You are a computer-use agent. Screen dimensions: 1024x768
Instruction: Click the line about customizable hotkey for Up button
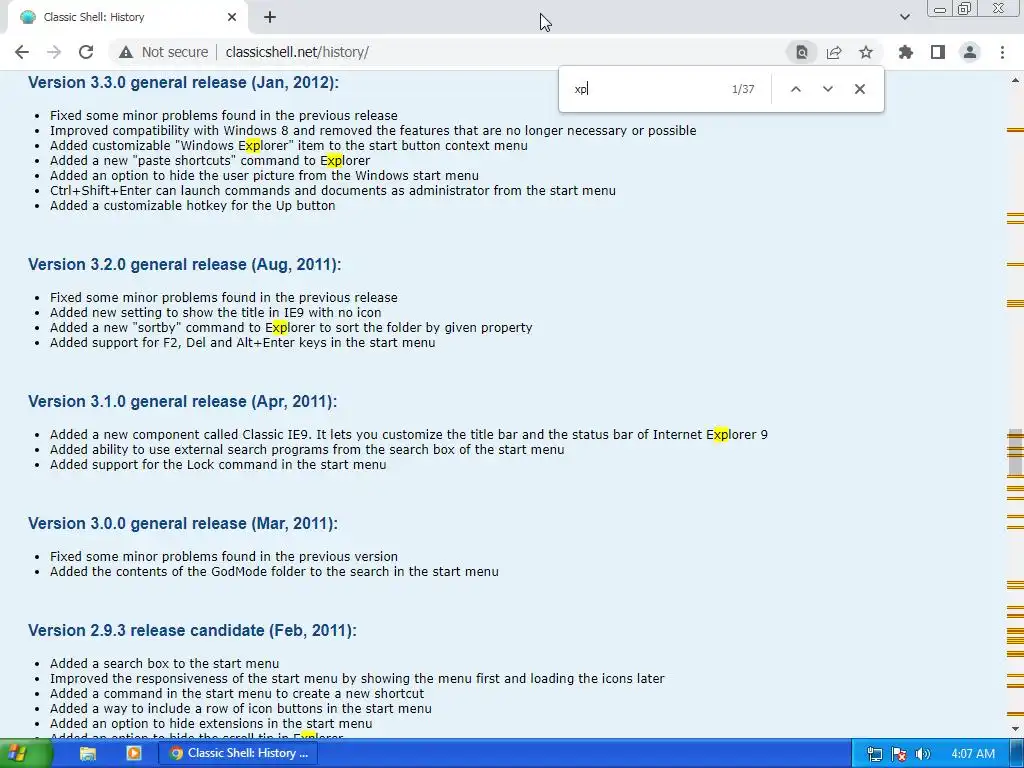pos(193,205)
